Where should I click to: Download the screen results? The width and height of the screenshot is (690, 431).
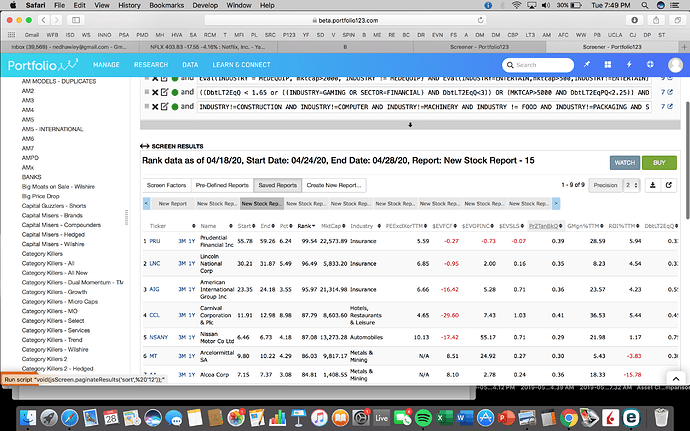(653, 185)
